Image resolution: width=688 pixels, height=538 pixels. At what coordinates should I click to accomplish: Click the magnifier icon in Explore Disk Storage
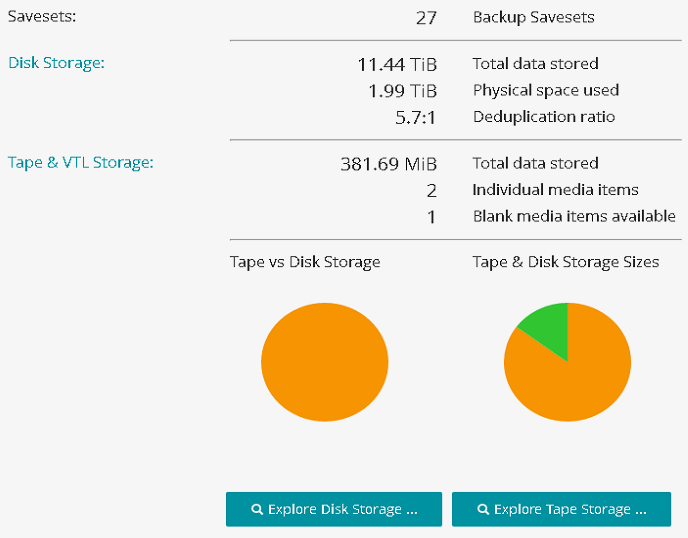click(257, 510)
